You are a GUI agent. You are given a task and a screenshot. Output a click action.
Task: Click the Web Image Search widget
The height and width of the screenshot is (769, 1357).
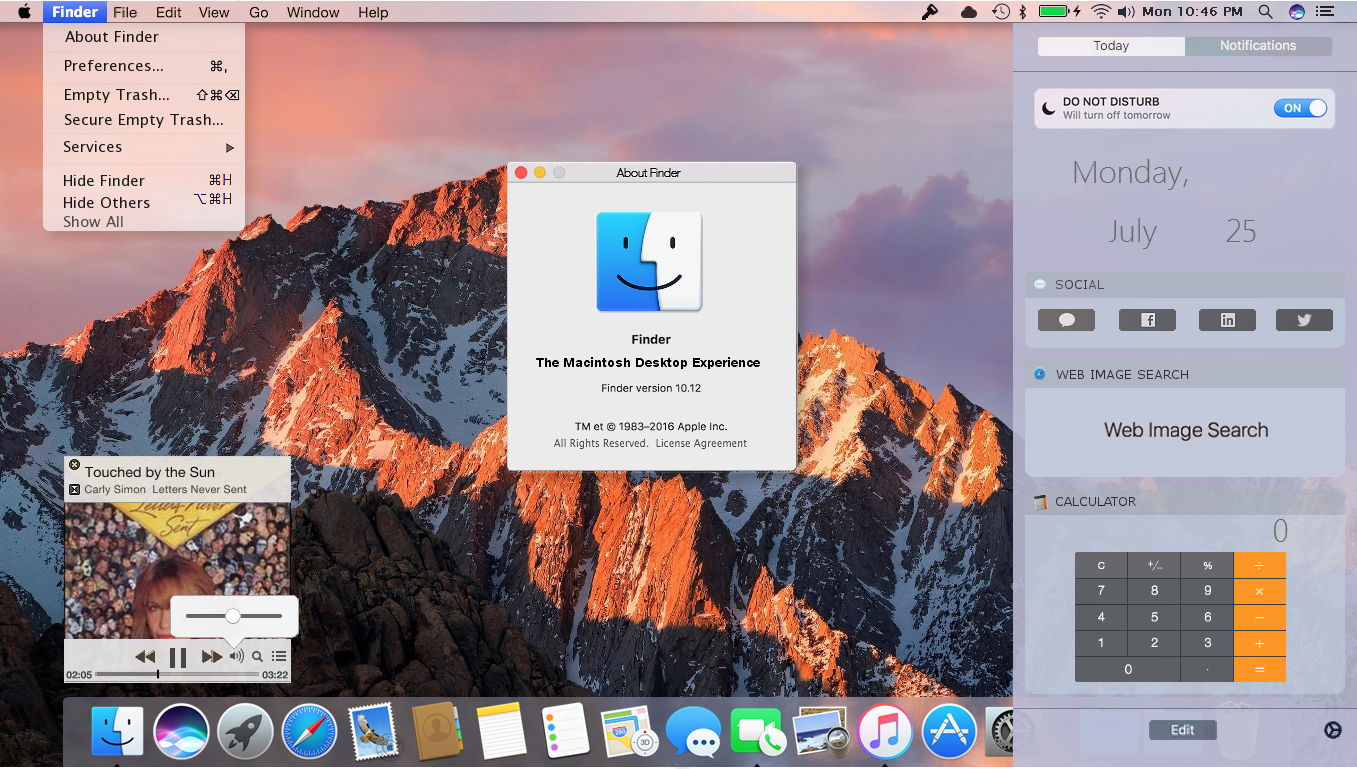pyautogui.click(x=1185, y=431)
